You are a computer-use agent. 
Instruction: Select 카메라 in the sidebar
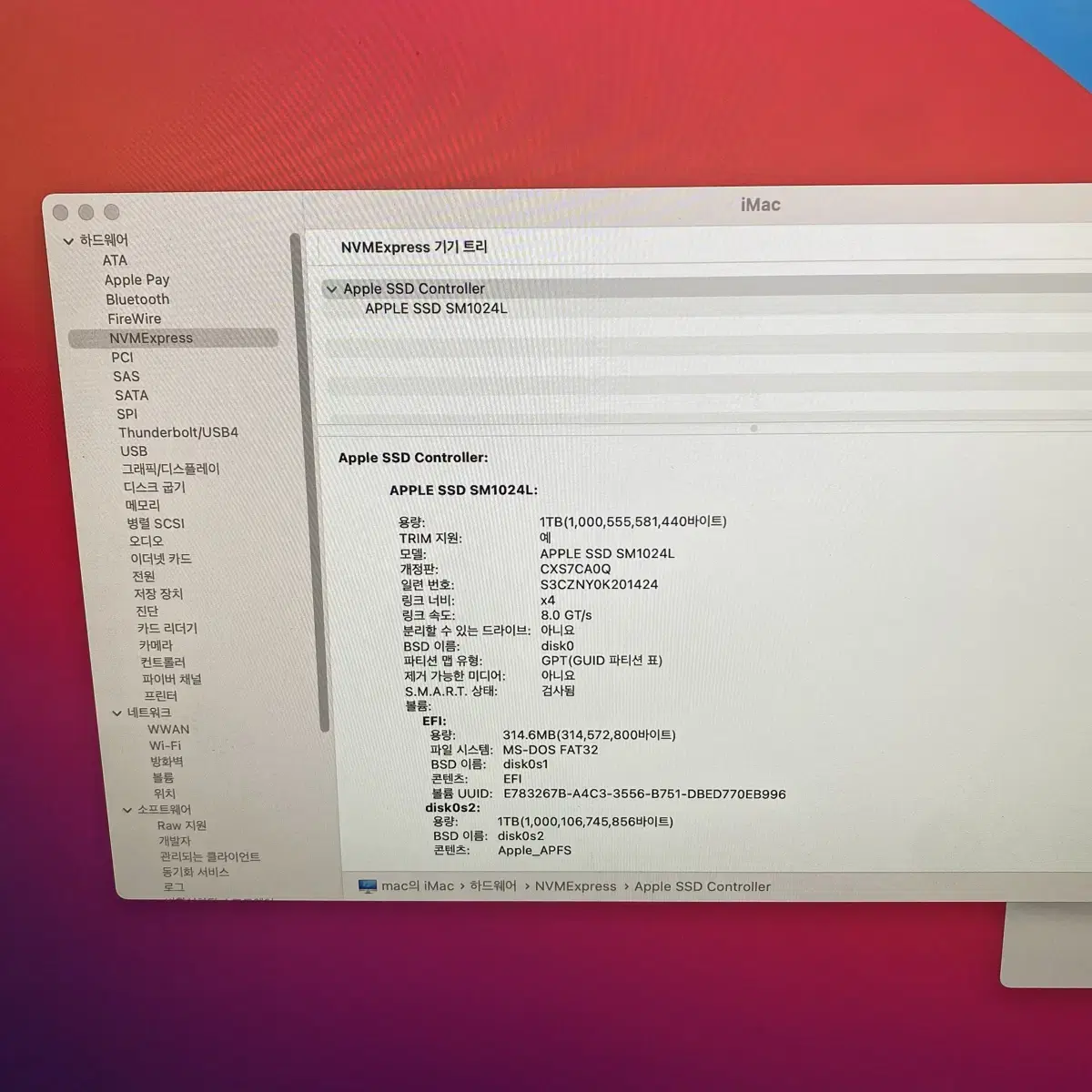[155, 645]
